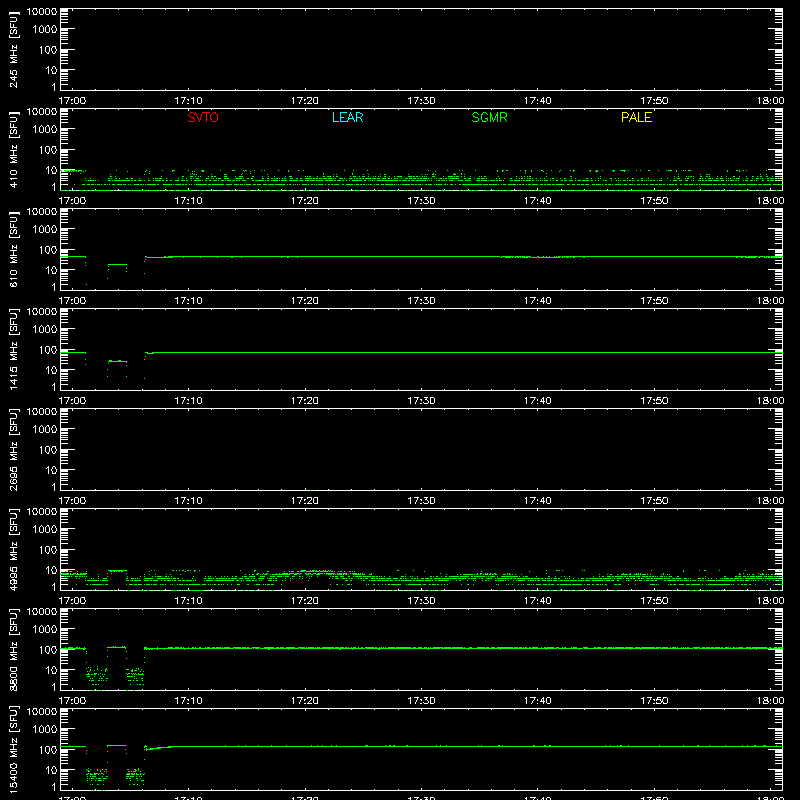Click the green SGMR station label
The width and height of the screenshot is (800, 800).
489,117
